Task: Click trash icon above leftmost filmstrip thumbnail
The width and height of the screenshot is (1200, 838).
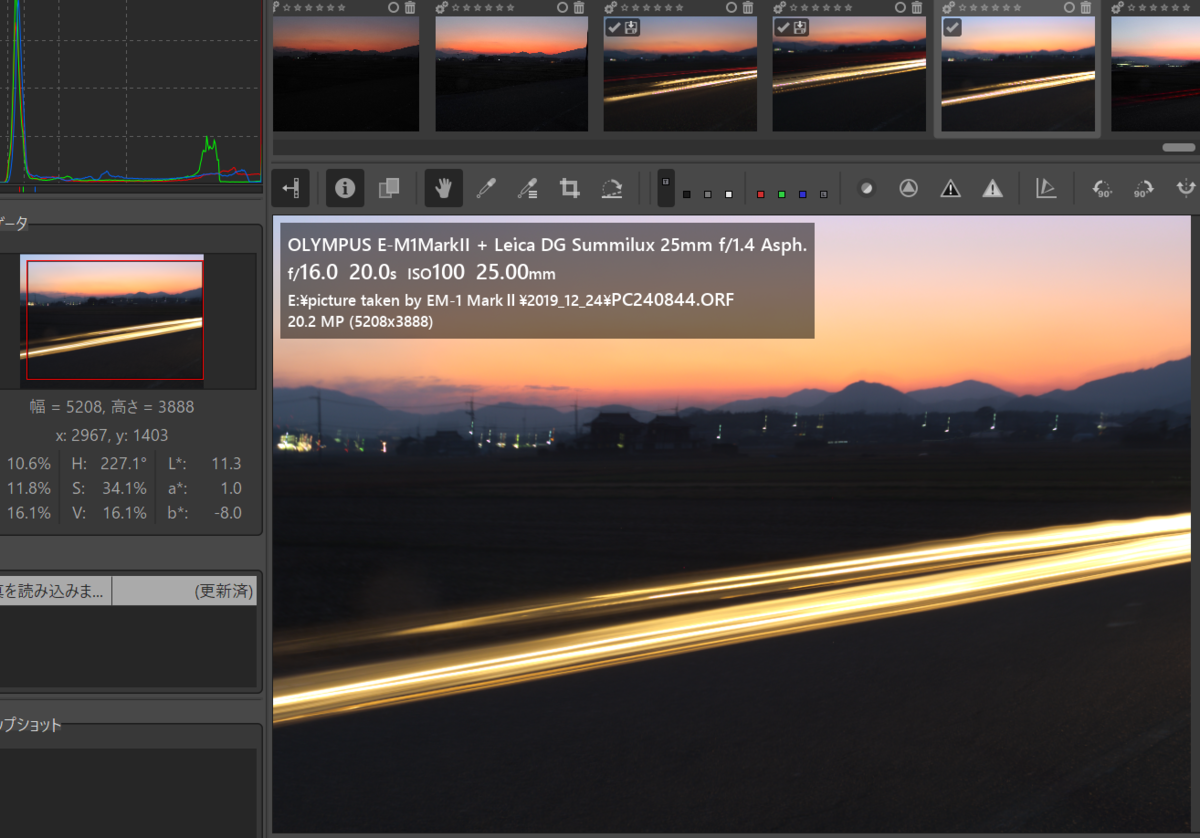Action: click(410, 7)
